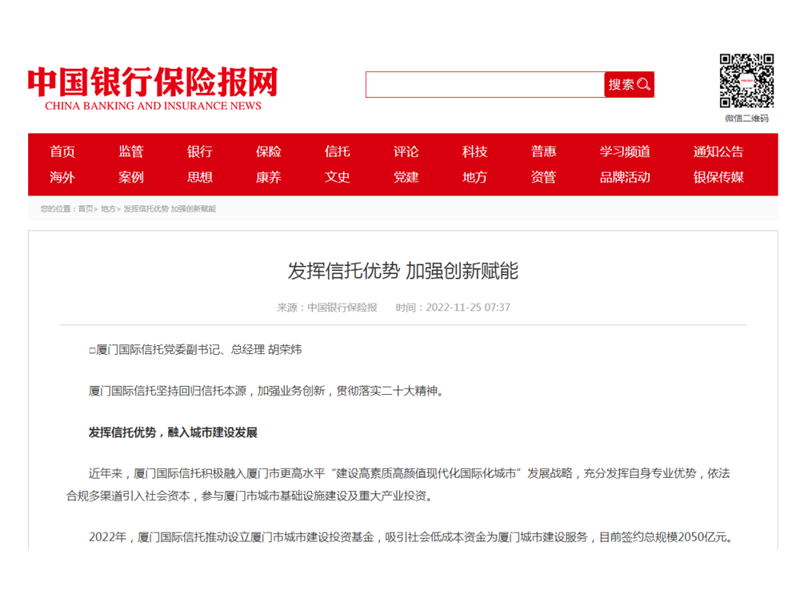The height and width of the screenshot is (600, 800).
Task: Go to the 监管 section
Action: click(x=131, y=152)
